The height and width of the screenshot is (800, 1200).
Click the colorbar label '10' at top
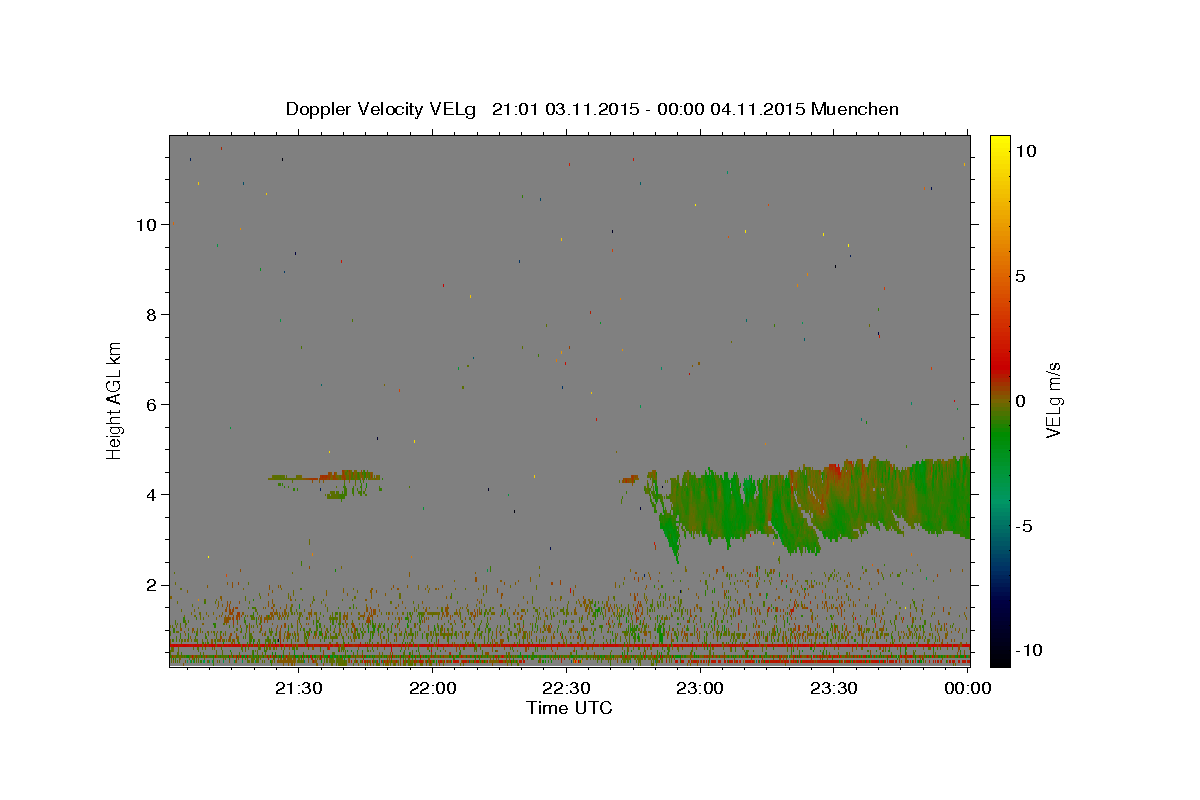coord(1025,150)
